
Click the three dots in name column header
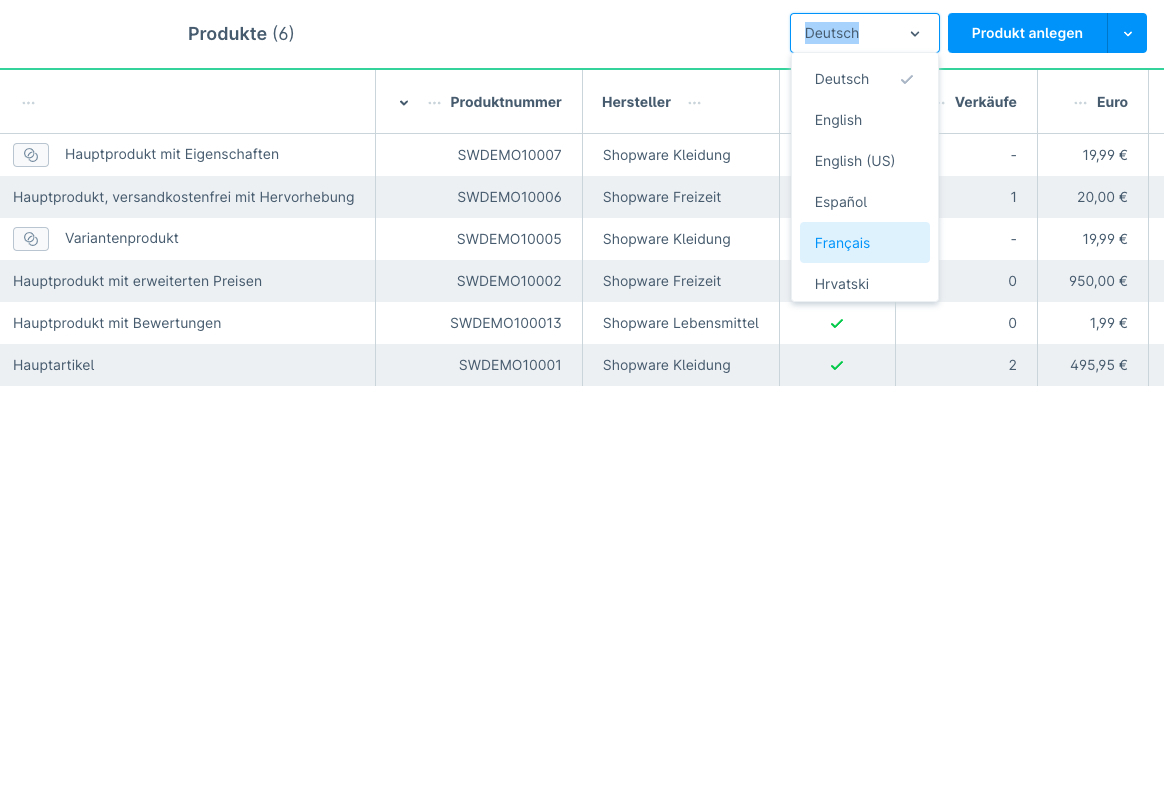tap(28, 103)
